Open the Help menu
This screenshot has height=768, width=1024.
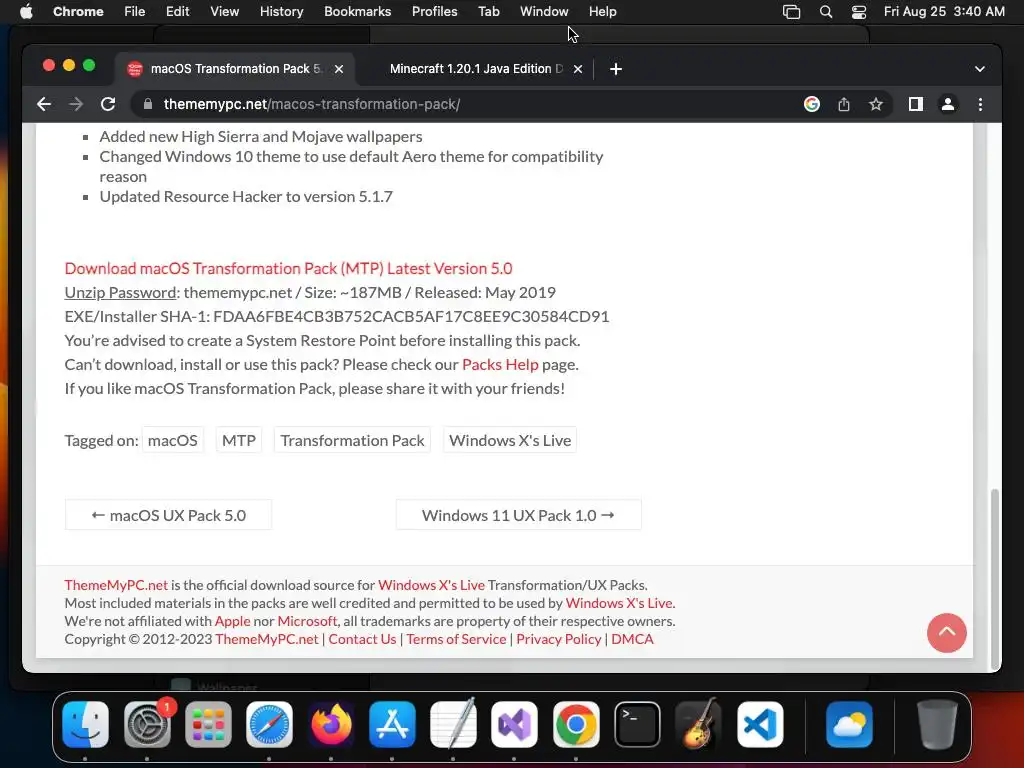(602, 12)
